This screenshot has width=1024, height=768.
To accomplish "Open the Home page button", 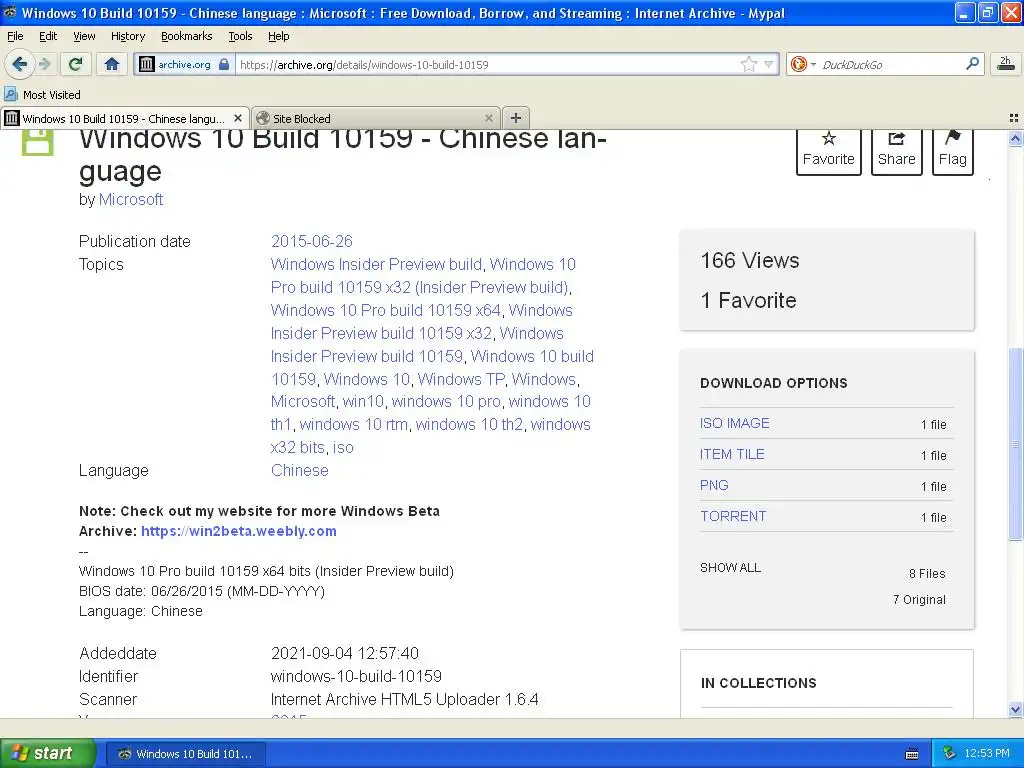I will pyautogui.click(x=112, y=64).
